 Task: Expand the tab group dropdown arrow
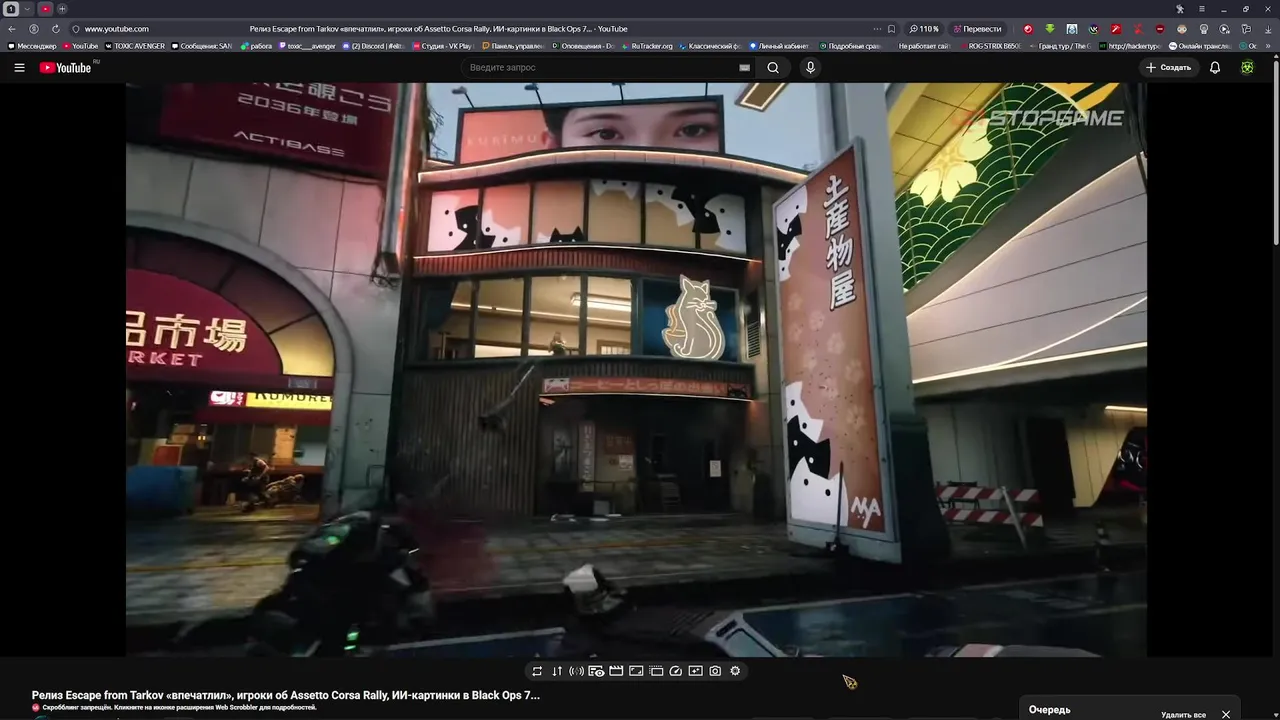[27, 9]
